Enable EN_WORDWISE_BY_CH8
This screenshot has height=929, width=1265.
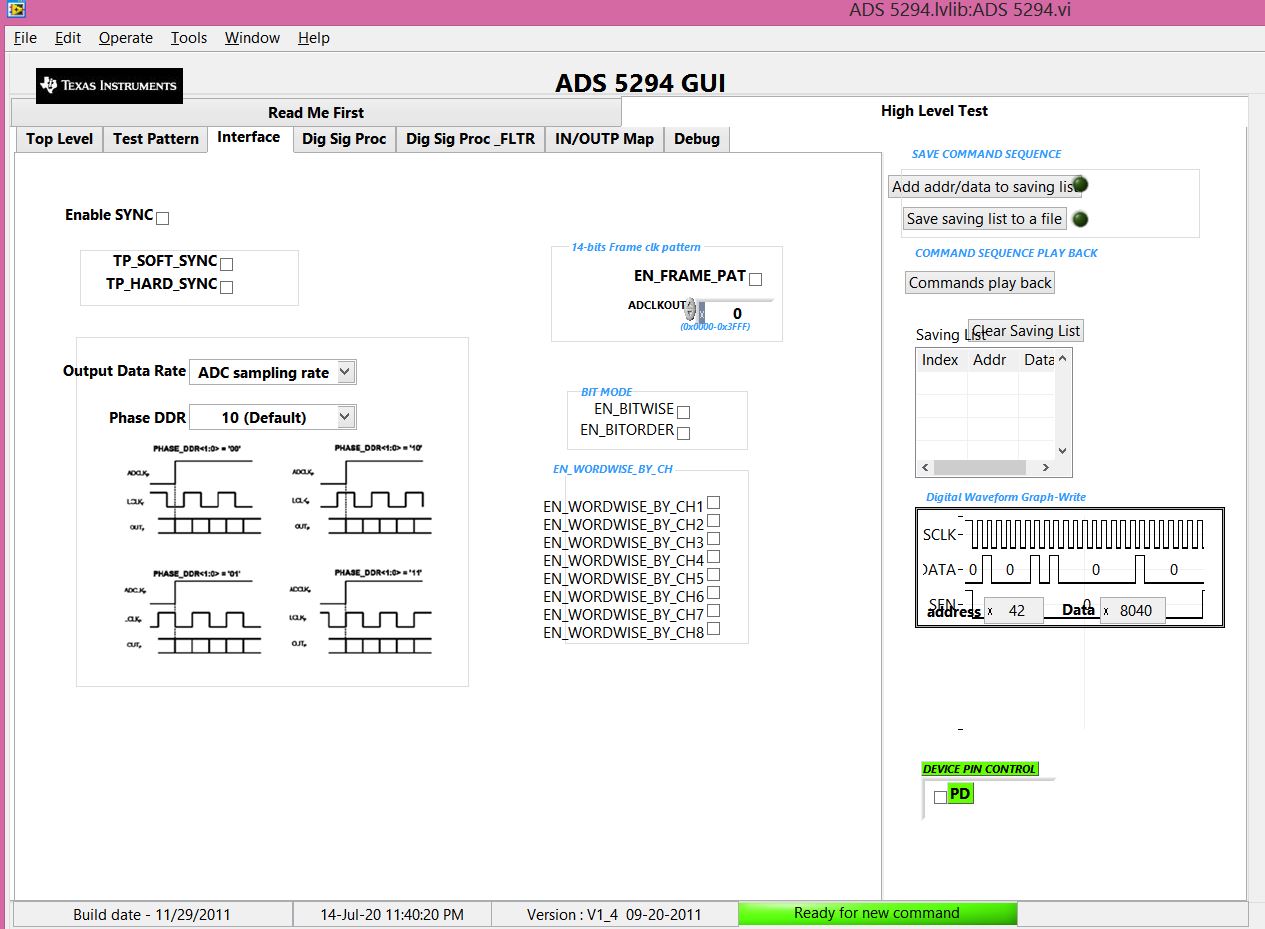coord(714,629)
